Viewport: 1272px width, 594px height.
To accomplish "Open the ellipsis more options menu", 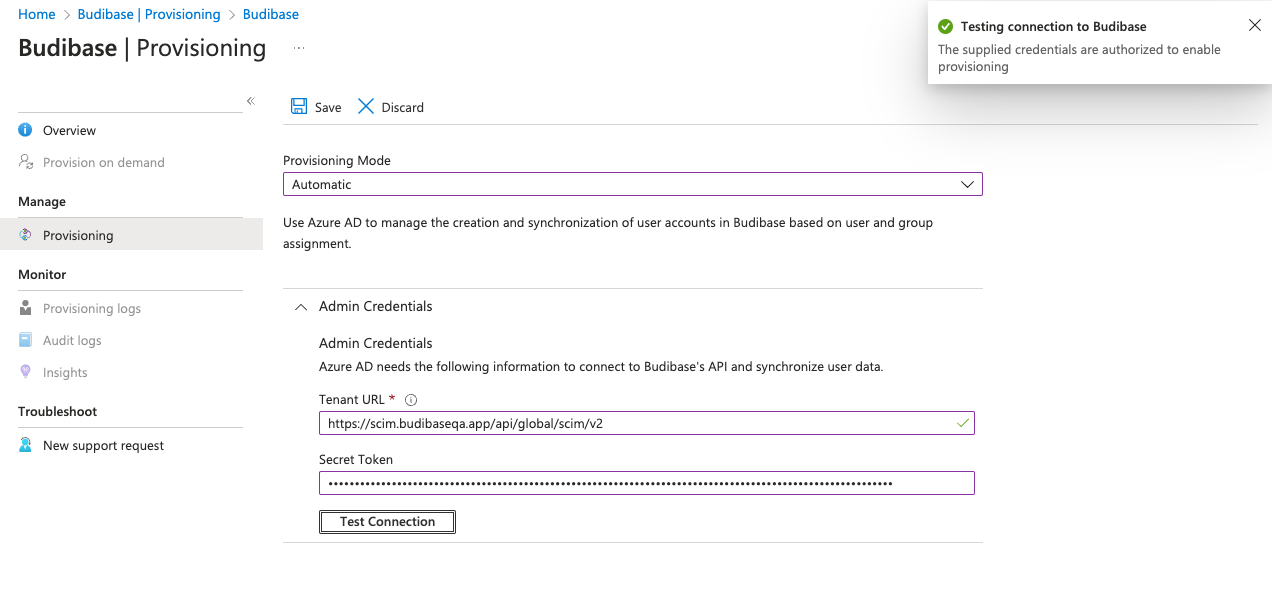I will [x=299, y=48].
